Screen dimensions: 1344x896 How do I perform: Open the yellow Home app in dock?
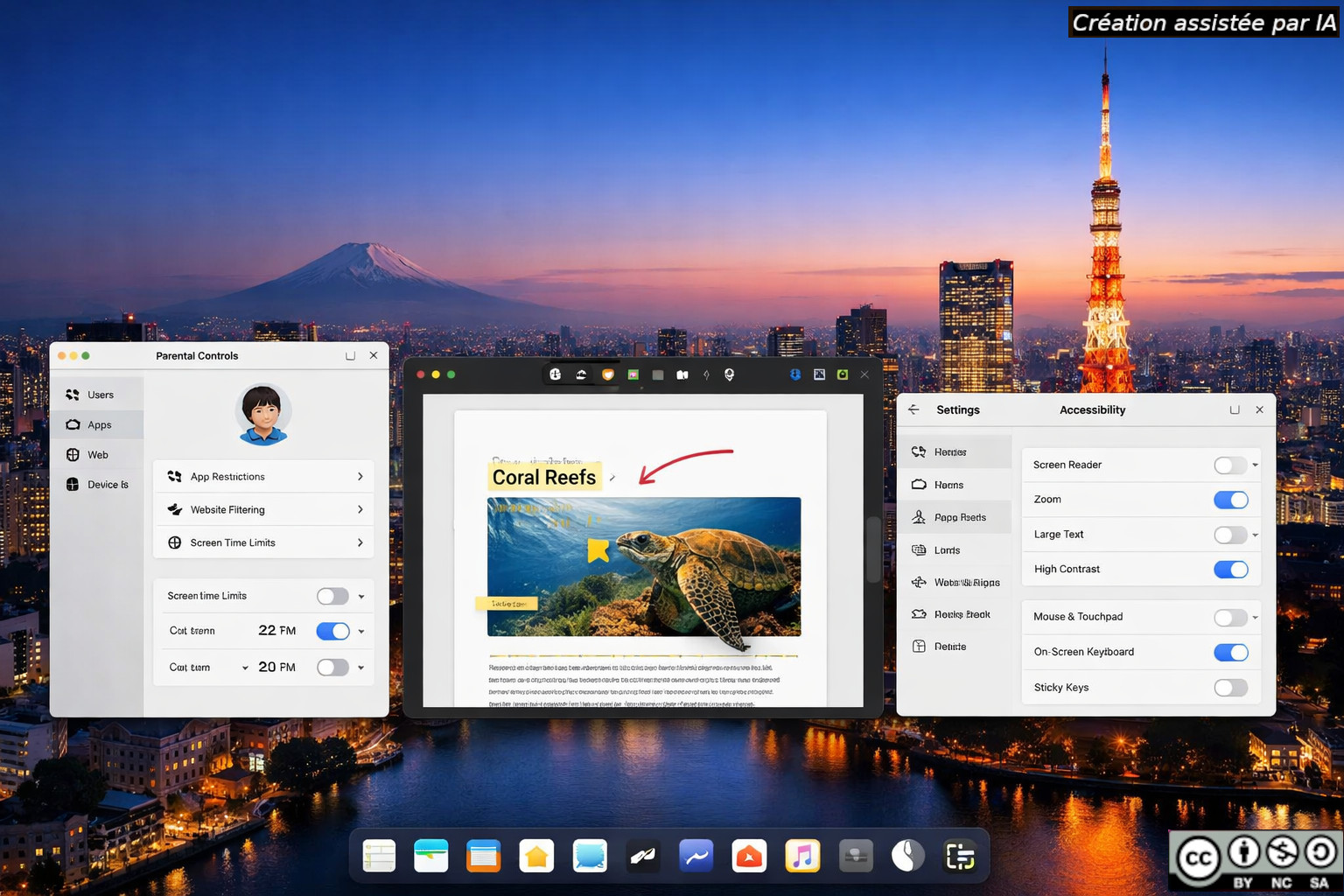coord(536,856)
